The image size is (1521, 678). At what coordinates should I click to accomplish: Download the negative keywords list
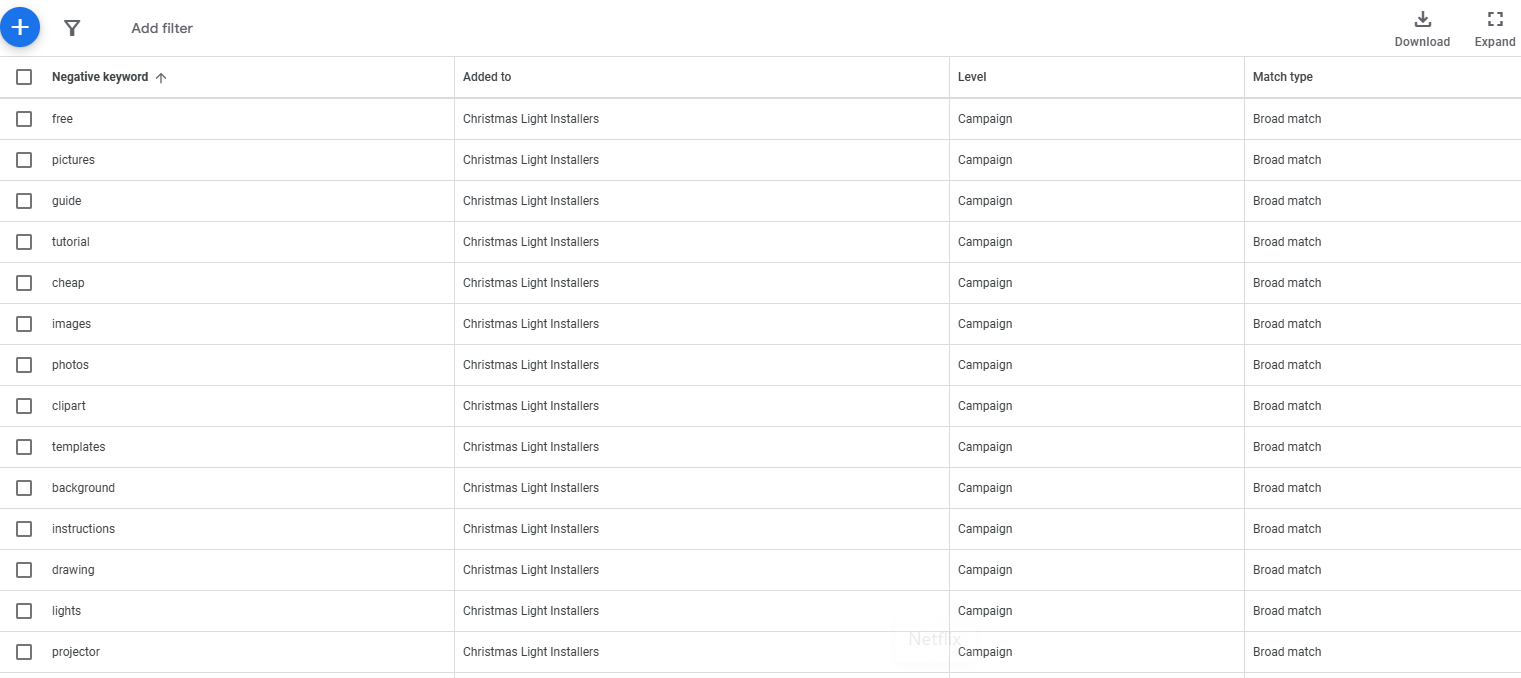click(1422, 28)
